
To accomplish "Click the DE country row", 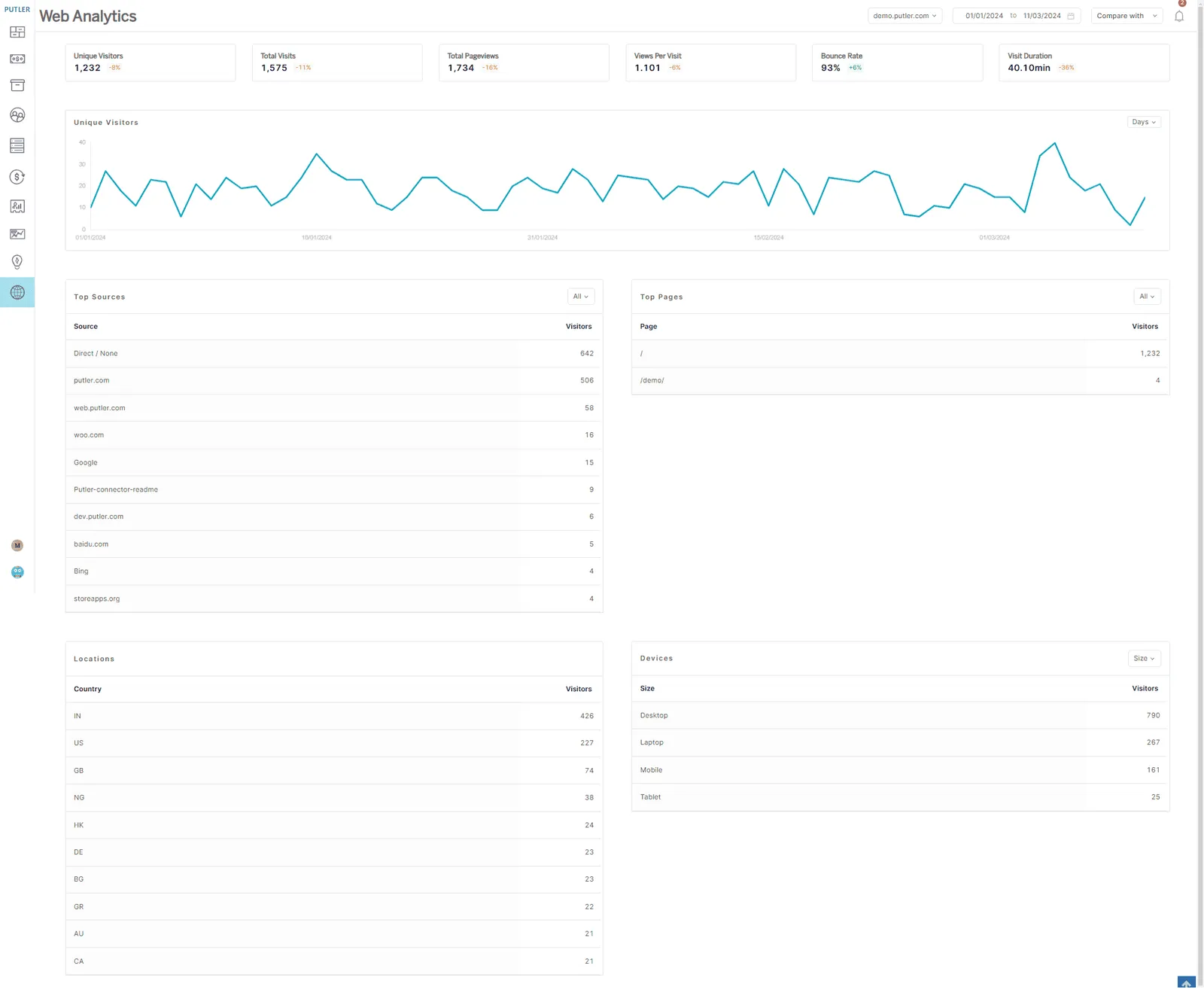I will point(334,853).
